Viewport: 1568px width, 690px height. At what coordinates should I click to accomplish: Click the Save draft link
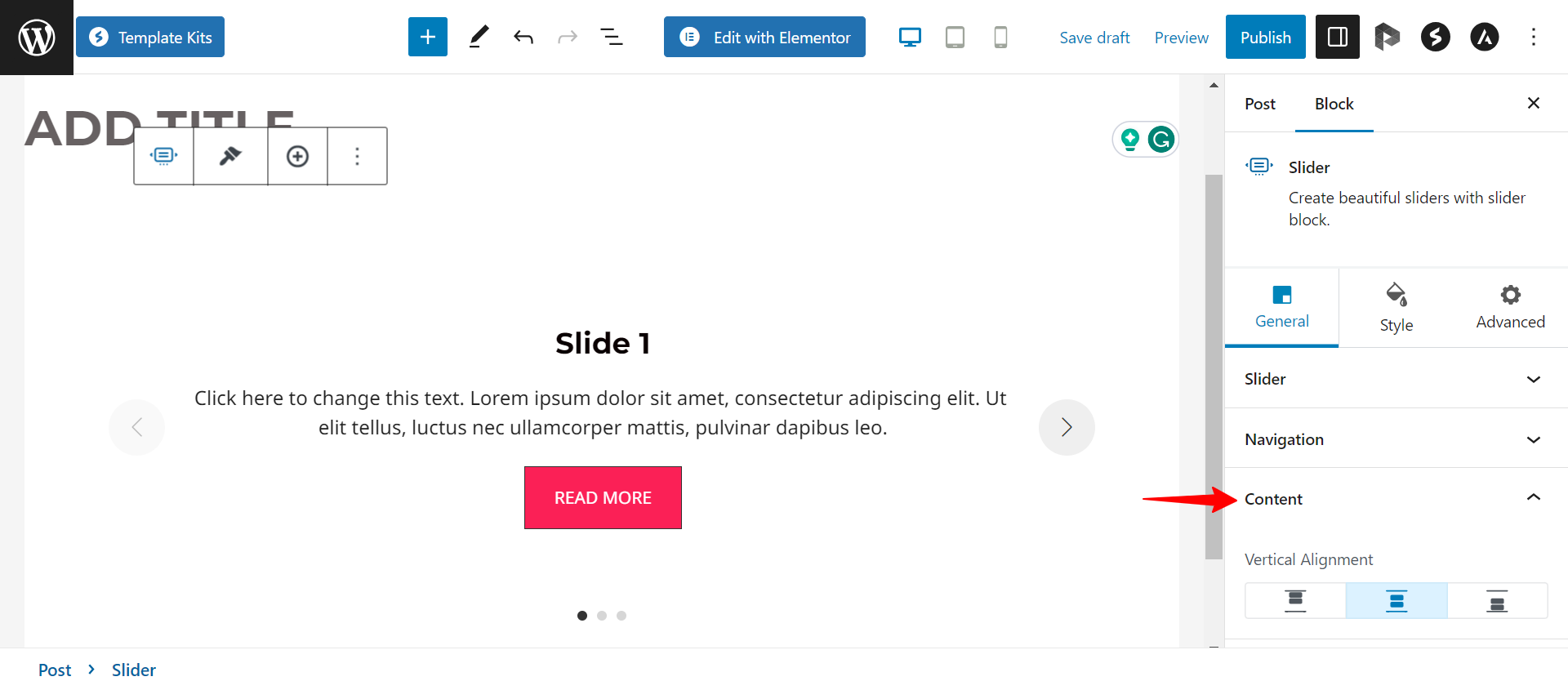coord(1094,38)
